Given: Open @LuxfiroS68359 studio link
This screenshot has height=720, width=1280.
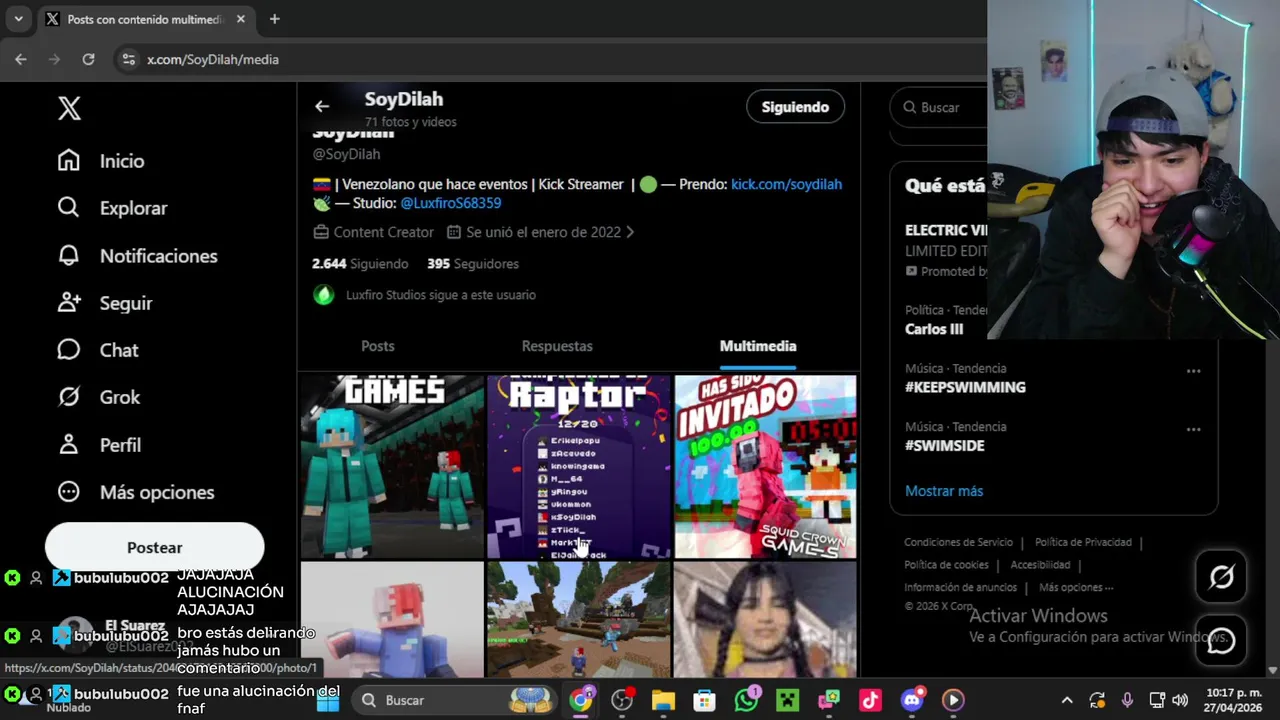Looking at the screenshot, I should (x=451, y=203).
